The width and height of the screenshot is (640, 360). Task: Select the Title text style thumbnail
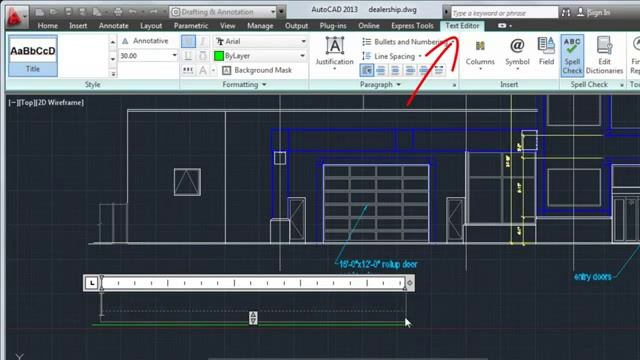coord(33,56)
